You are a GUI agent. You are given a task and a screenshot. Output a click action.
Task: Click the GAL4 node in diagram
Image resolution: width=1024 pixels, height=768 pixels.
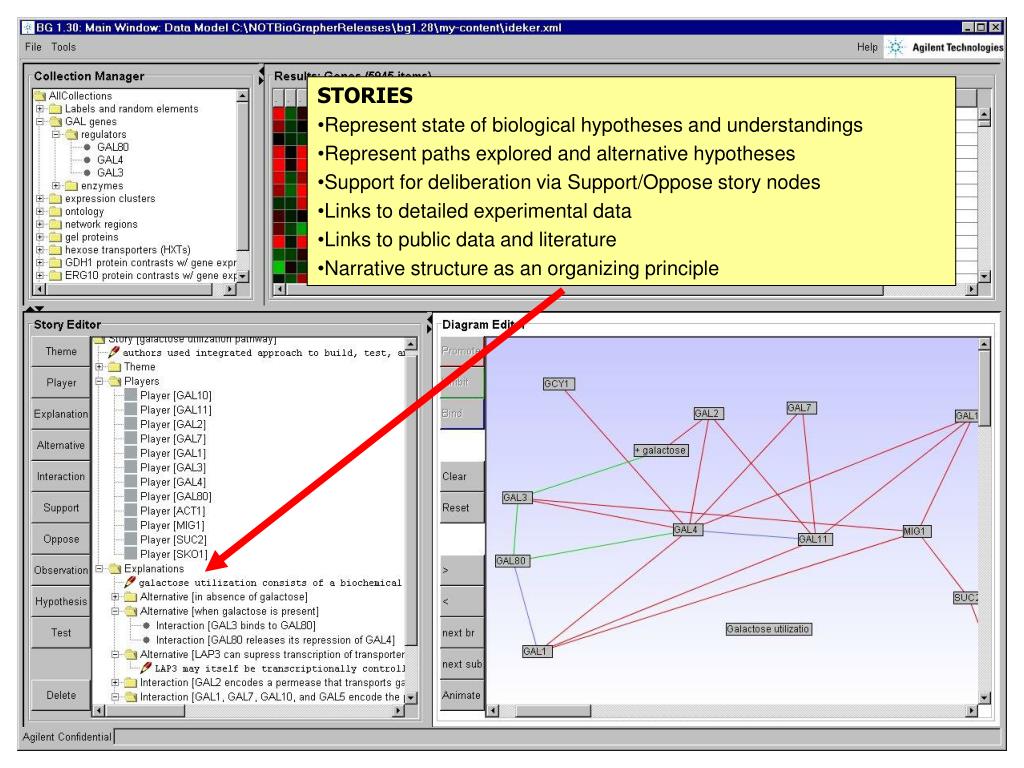point(687,530)
